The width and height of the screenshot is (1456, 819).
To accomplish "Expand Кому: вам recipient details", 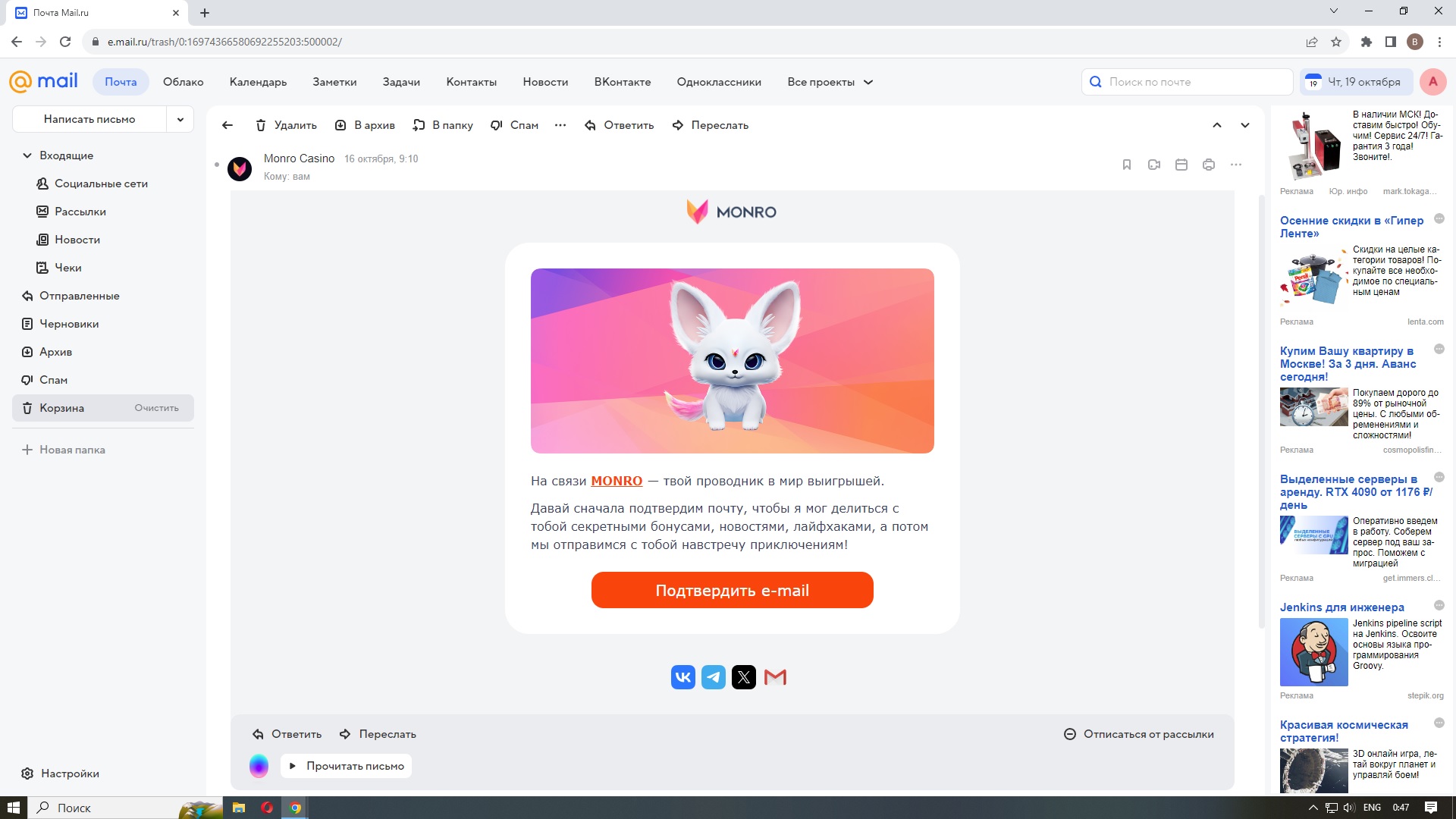I will (287, 177).
